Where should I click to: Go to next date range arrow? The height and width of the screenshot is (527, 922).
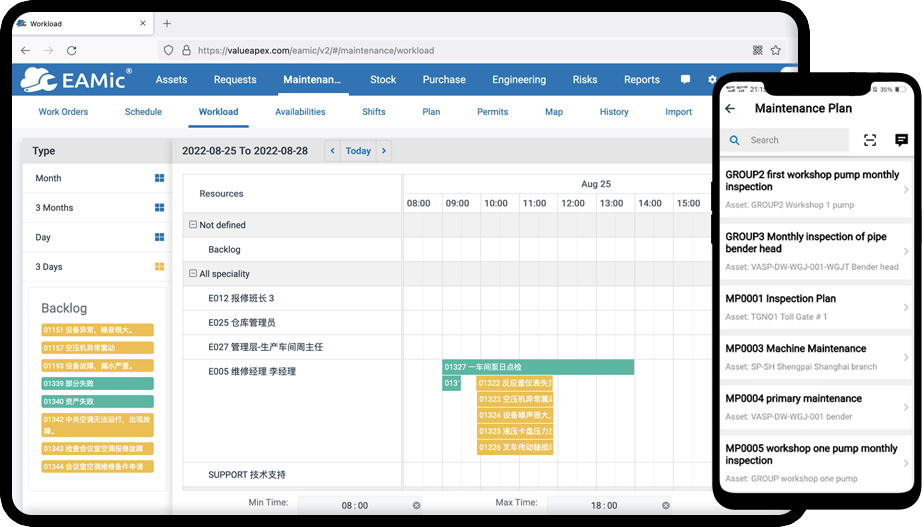pos(384,151)
